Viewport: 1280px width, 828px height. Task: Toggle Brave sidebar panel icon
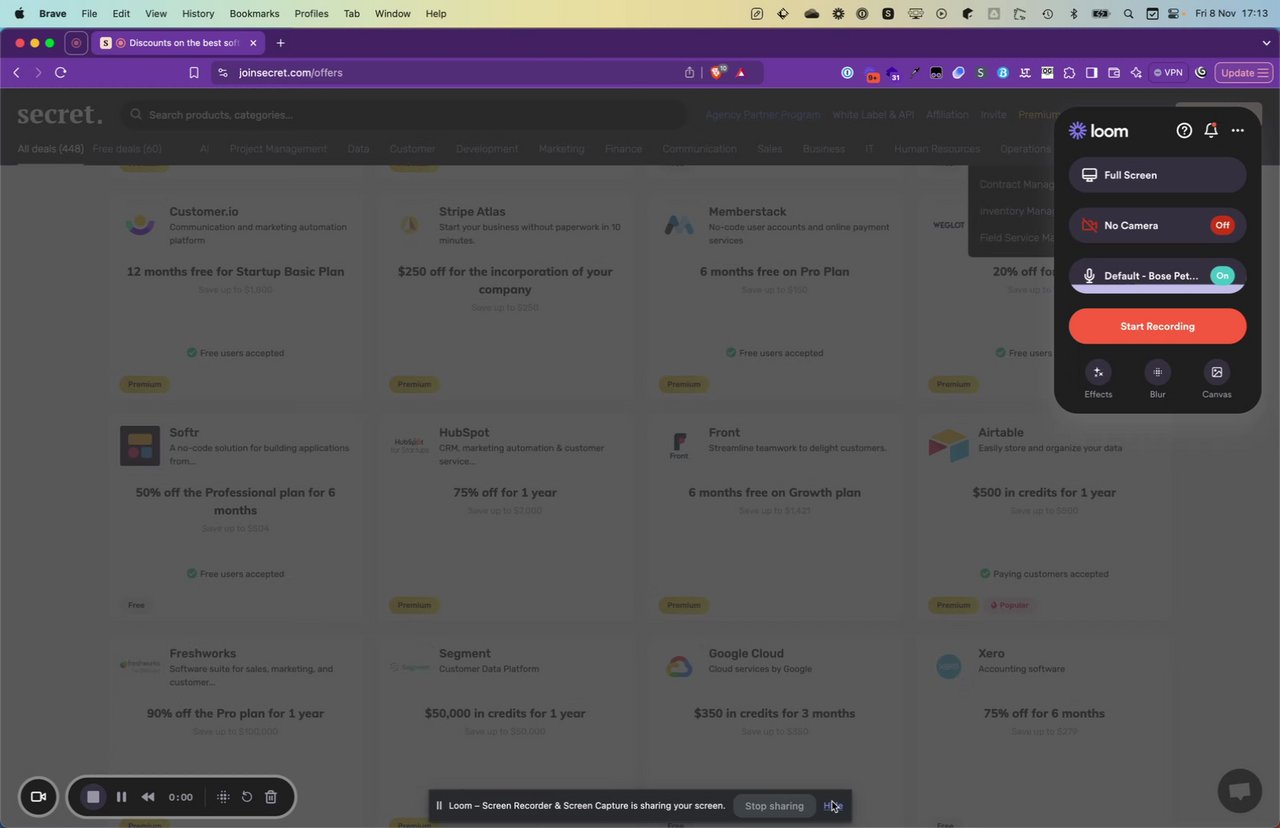coord(1091,72)
